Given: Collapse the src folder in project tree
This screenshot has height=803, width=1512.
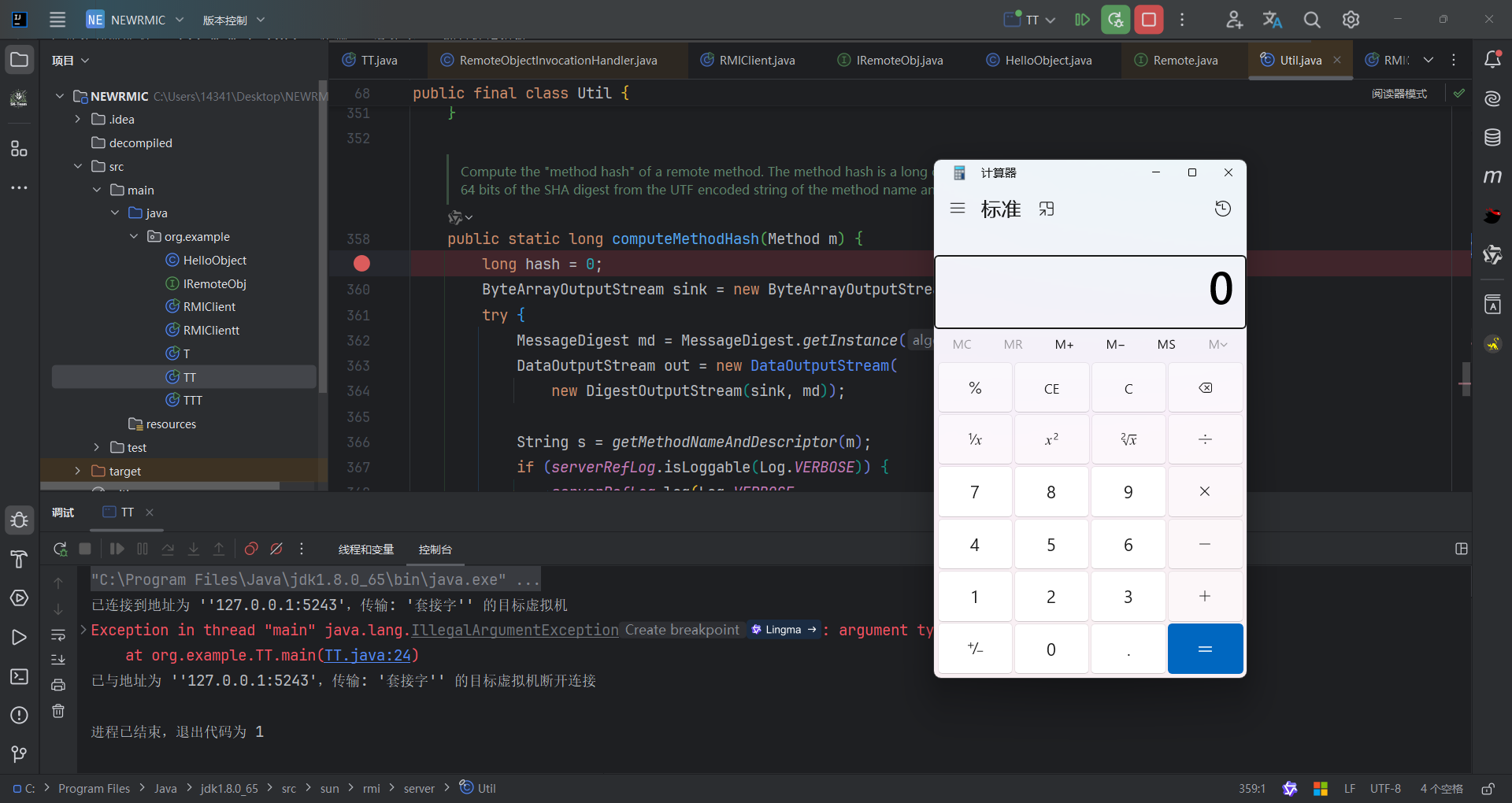Looking at the screenshot, I should pyautogui.click(x=77, y=166).
